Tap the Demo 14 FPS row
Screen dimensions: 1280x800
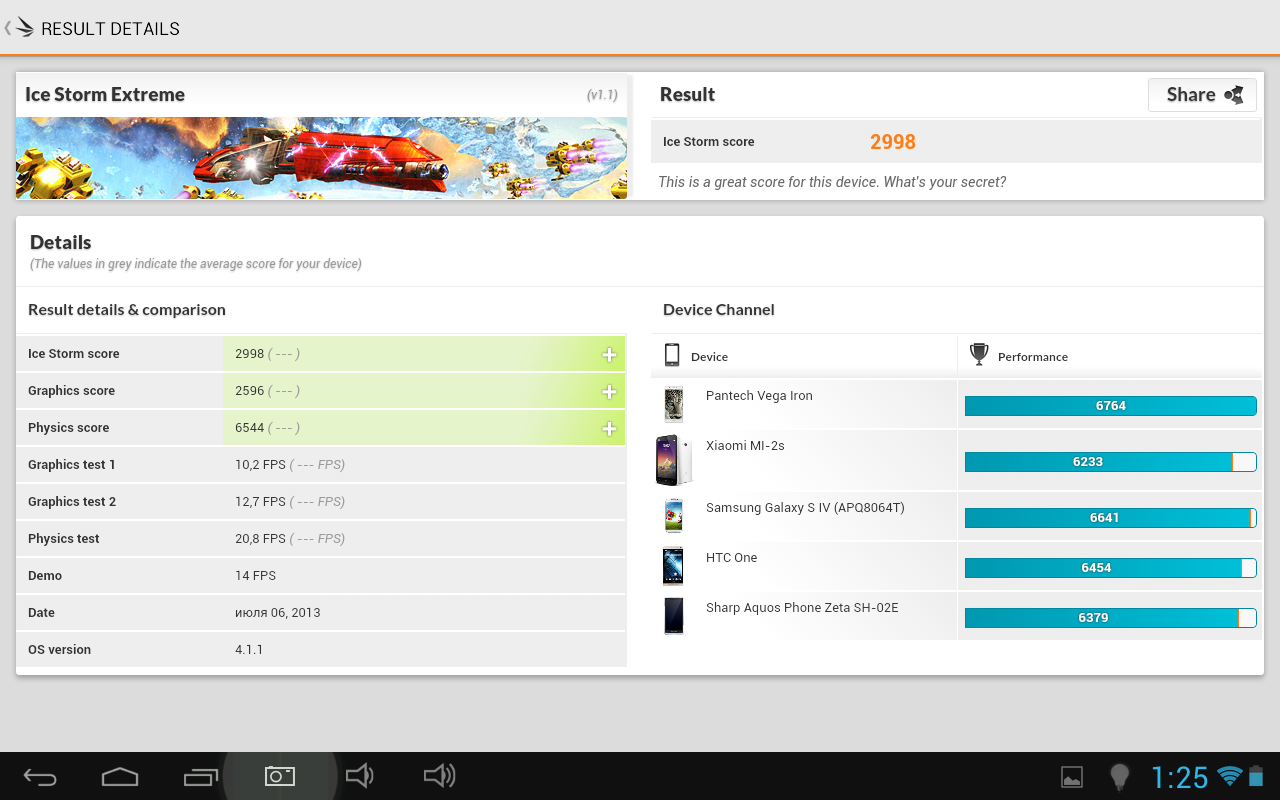point(321,576)
